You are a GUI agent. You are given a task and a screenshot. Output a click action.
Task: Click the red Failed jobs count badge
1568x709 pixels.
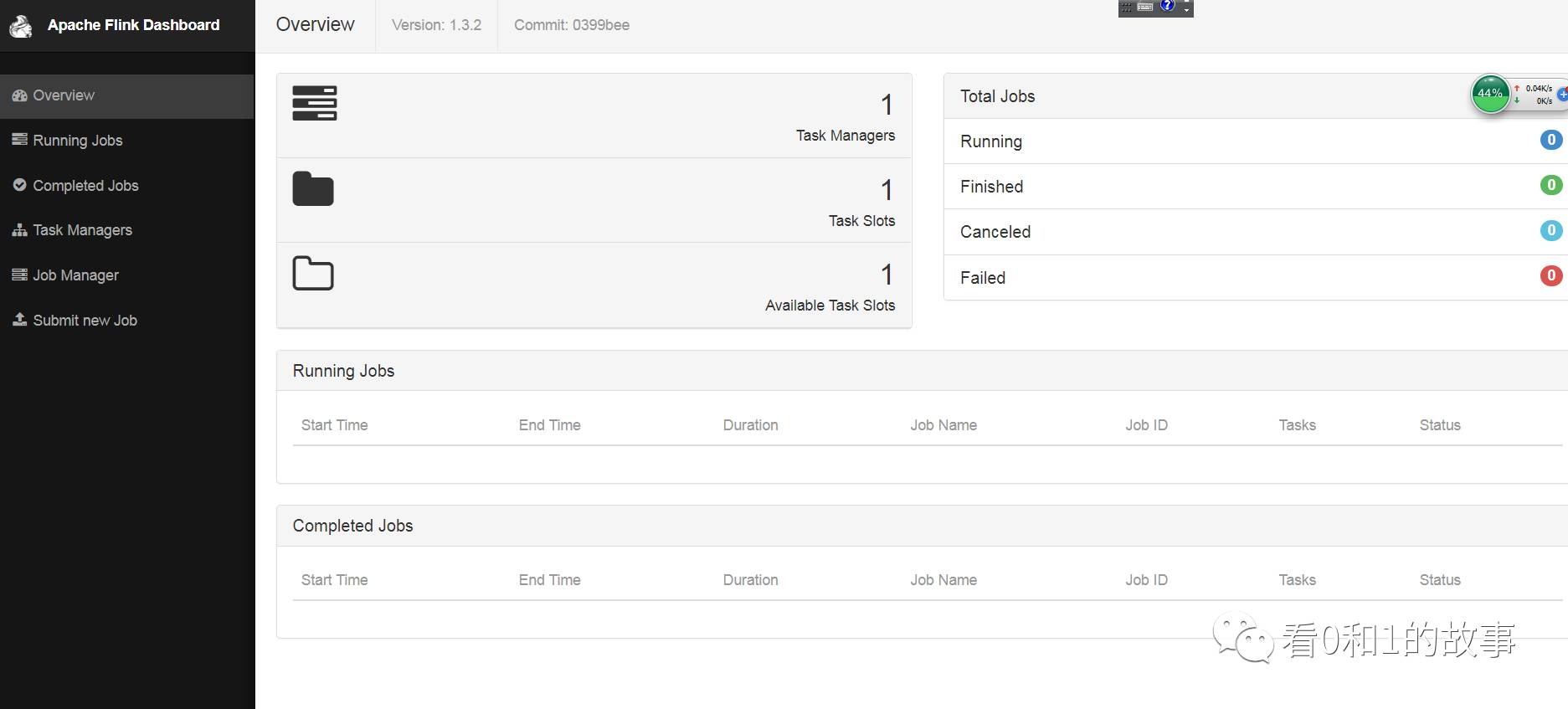[x=1551, y=275]
